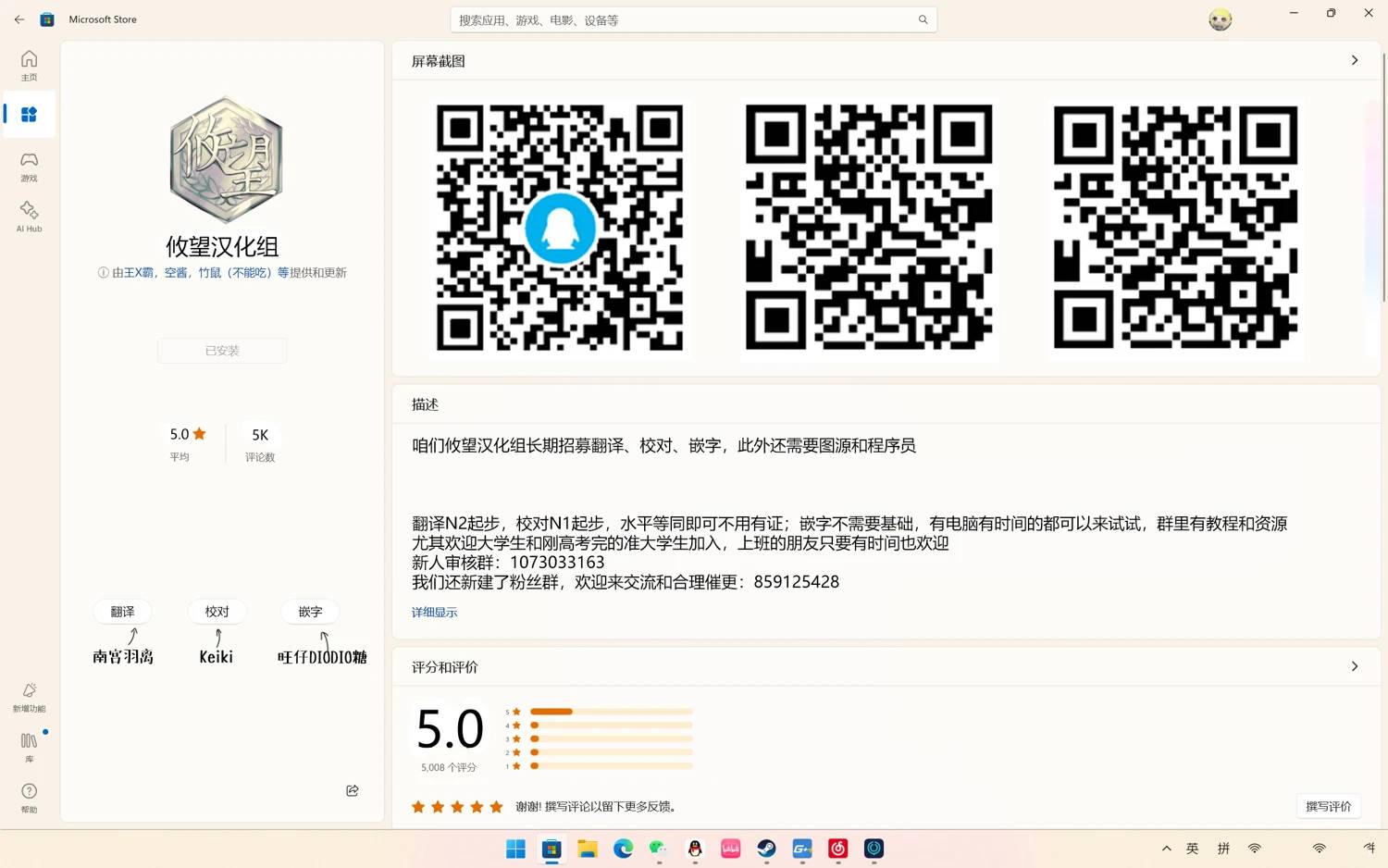Open the first QR code screenshot thumbnail
Viewport: 1388px width, 868px height.
560,228
